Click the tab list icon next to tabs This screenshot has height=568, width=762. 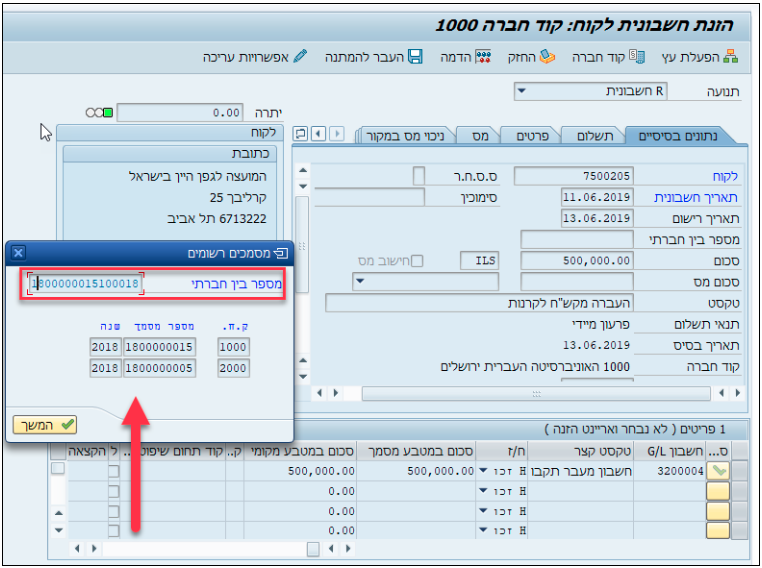(x=301, y=133)
